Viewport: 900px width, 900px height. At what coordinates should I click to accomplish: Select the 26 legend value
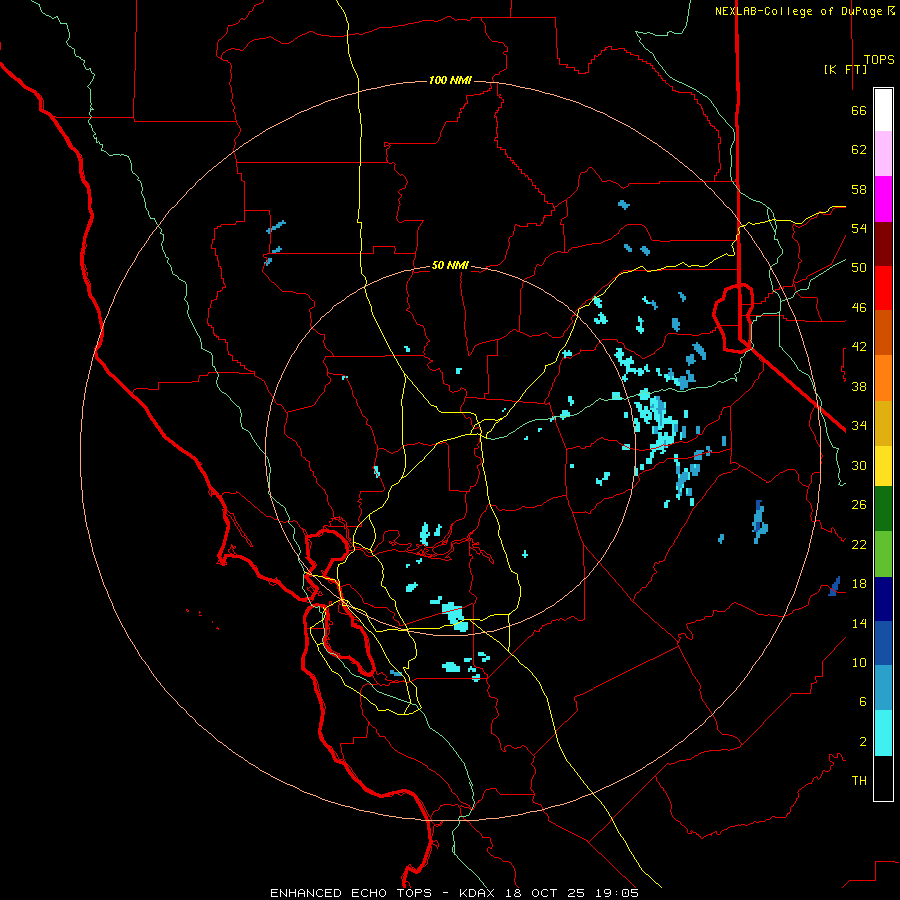coord(859,505)
